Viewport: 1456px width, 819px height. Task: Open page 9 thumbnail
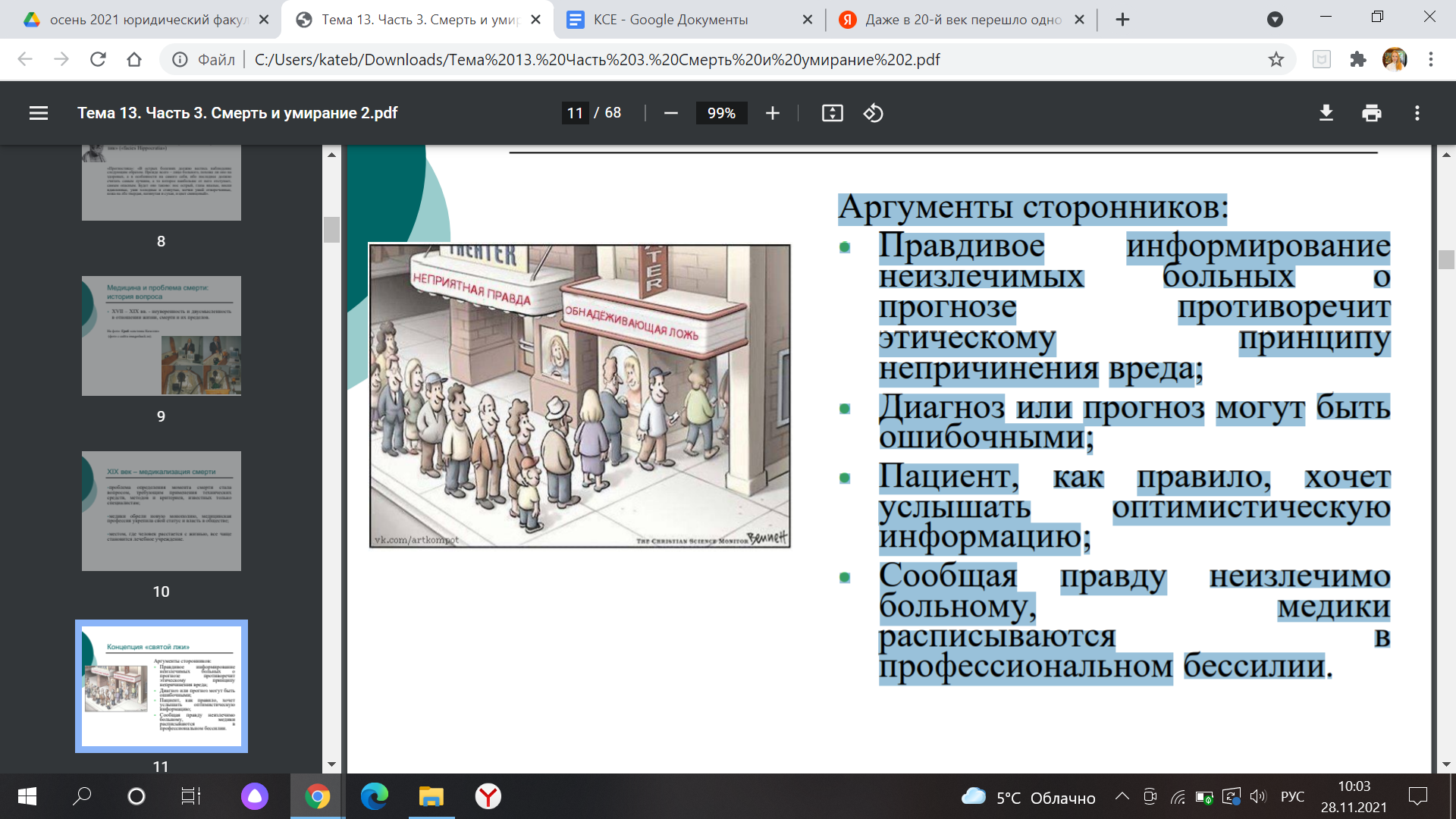[162, 336]
